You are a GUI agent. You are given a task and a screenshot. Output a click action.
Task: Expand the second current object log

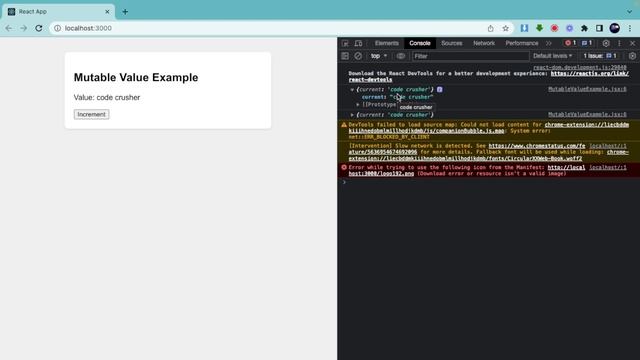click(352, 115)
